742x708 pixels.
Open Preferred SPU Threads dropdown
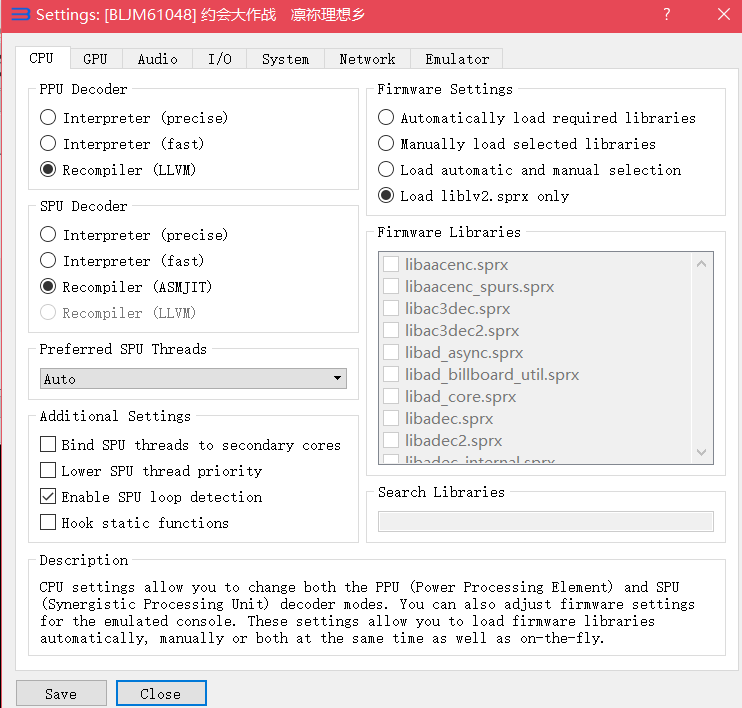click(193, 379)
